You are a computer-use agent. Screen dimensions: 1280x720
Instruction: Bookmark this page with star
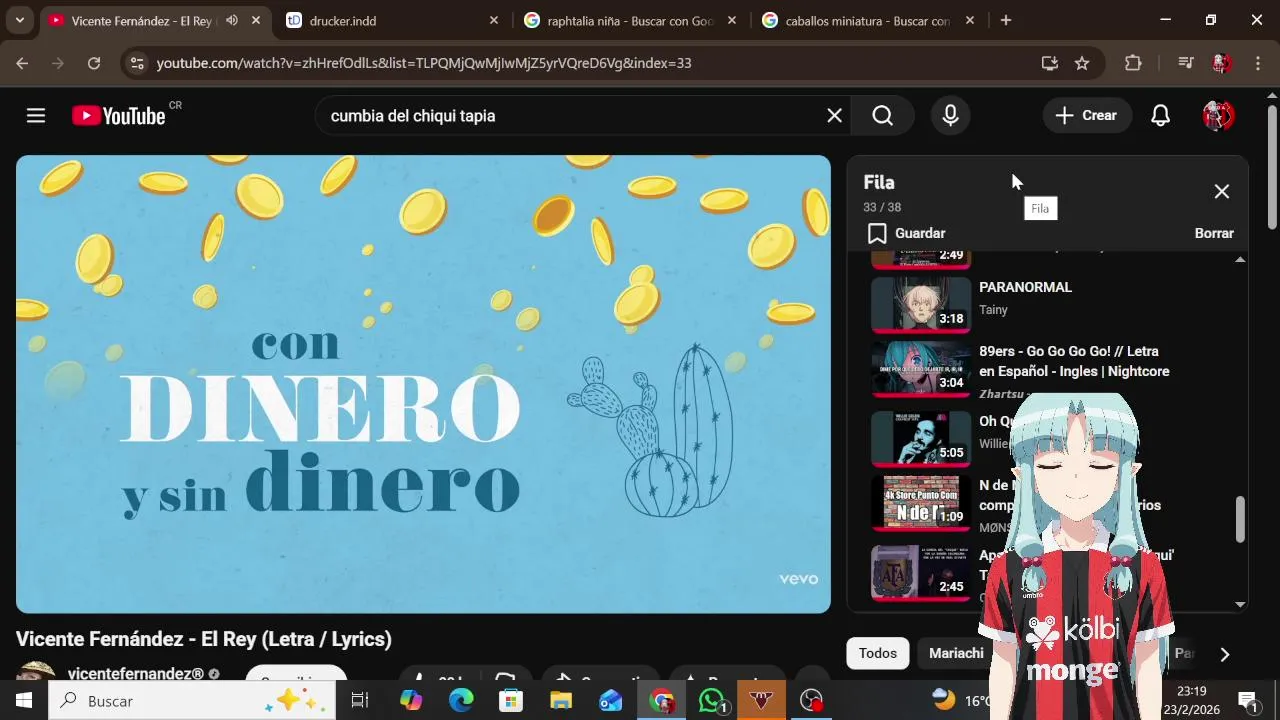(1082, 63)
